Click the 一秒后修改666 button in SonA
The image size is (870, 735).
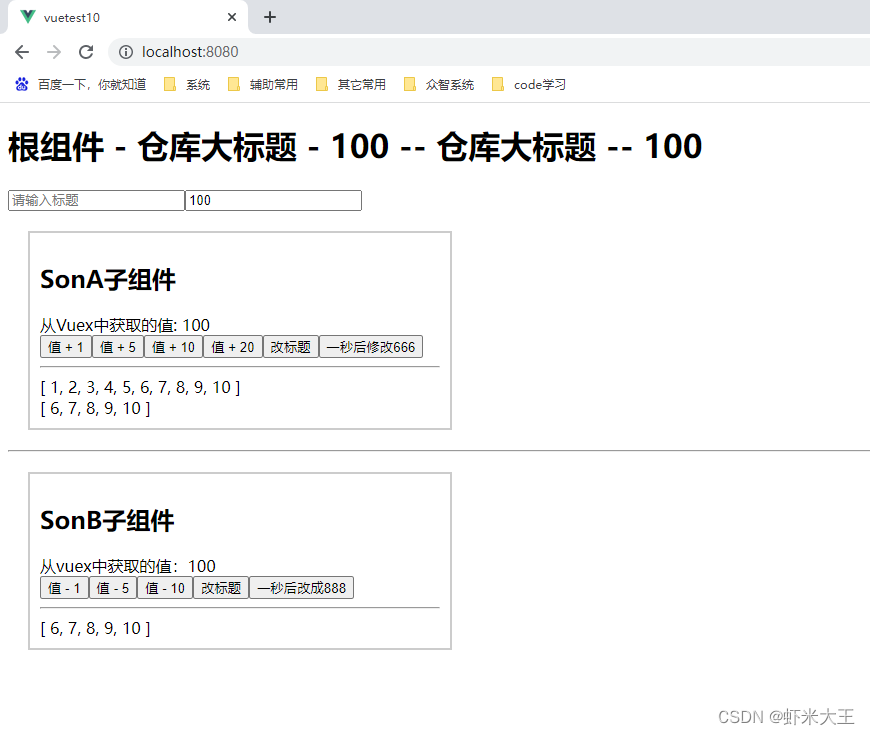tap(371, 346)
